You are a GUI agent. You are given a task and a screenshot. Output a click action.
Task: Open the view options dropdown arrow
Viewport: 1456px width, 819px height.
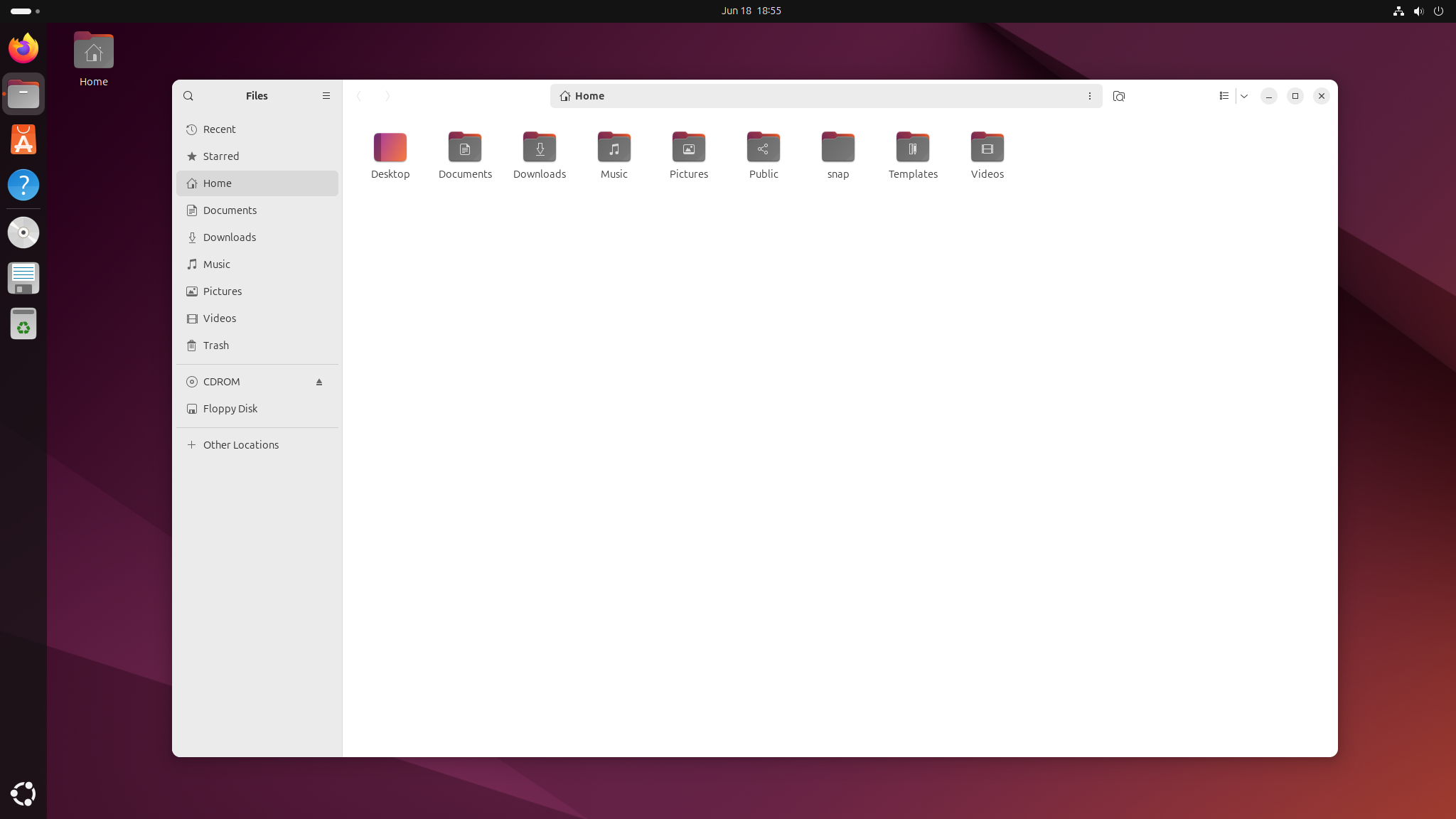pos(1245,96)
